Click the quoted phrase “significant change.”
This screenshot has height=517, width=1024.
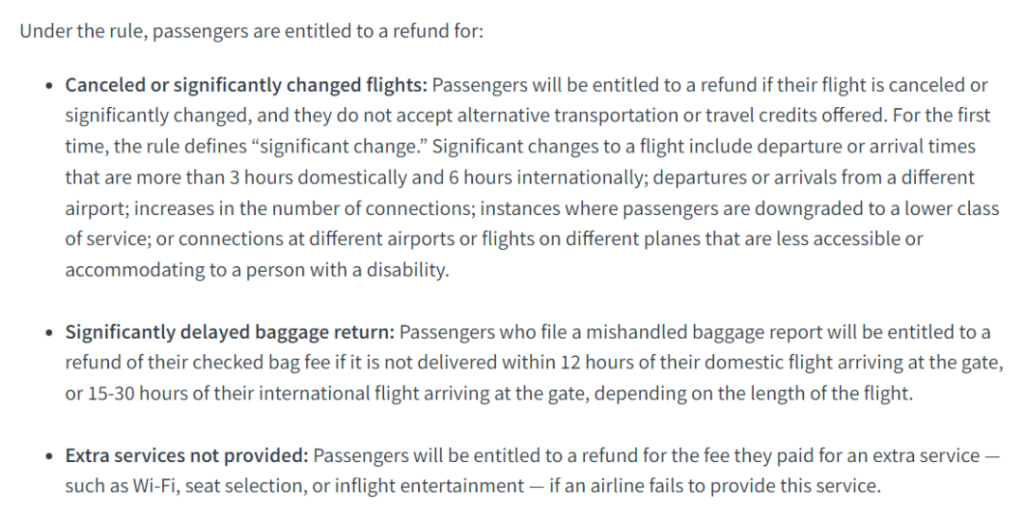coord(338,147)
